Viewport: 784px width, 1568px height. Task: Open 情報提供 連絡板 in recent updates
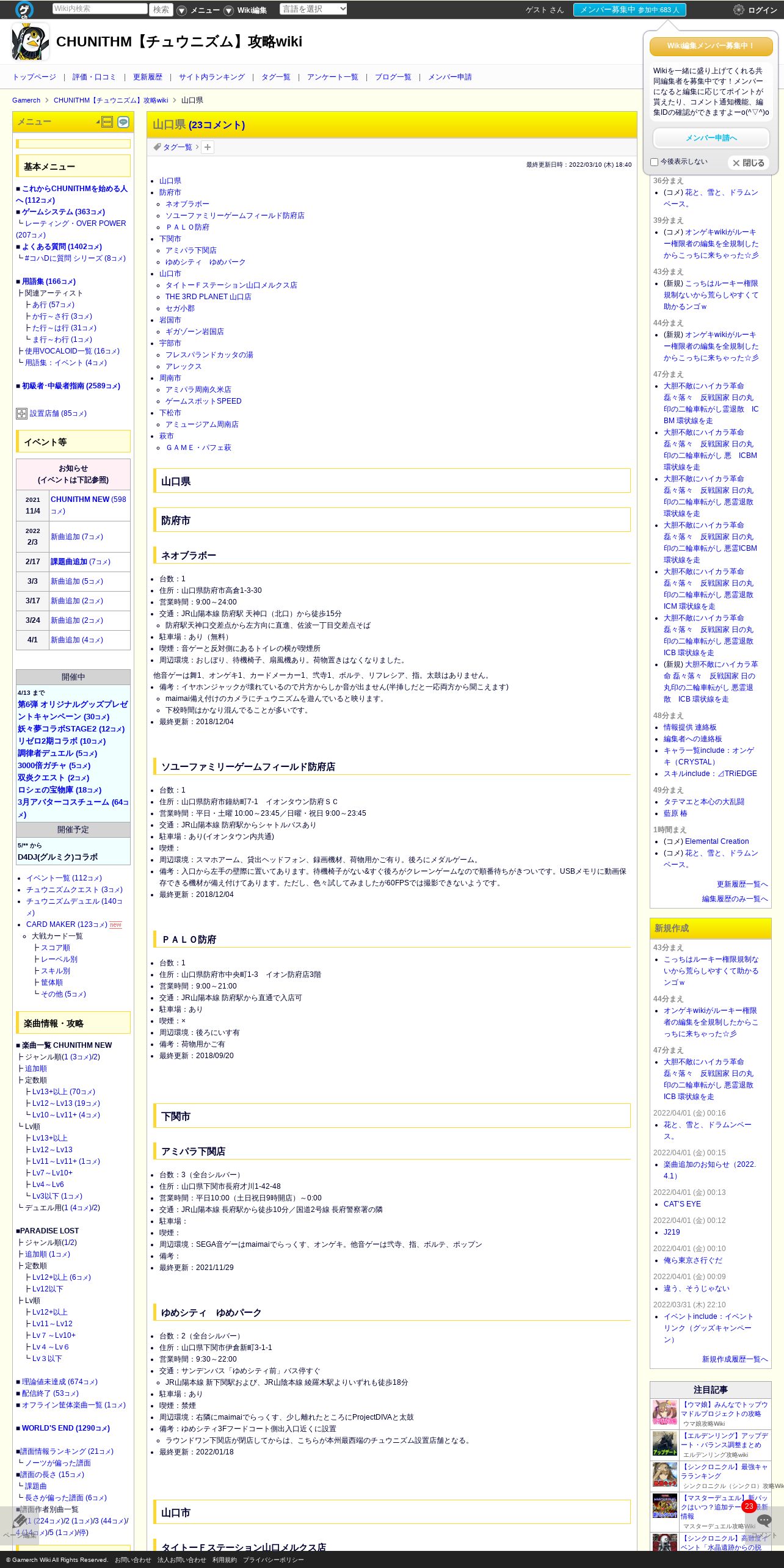click(x=690, y=728)
